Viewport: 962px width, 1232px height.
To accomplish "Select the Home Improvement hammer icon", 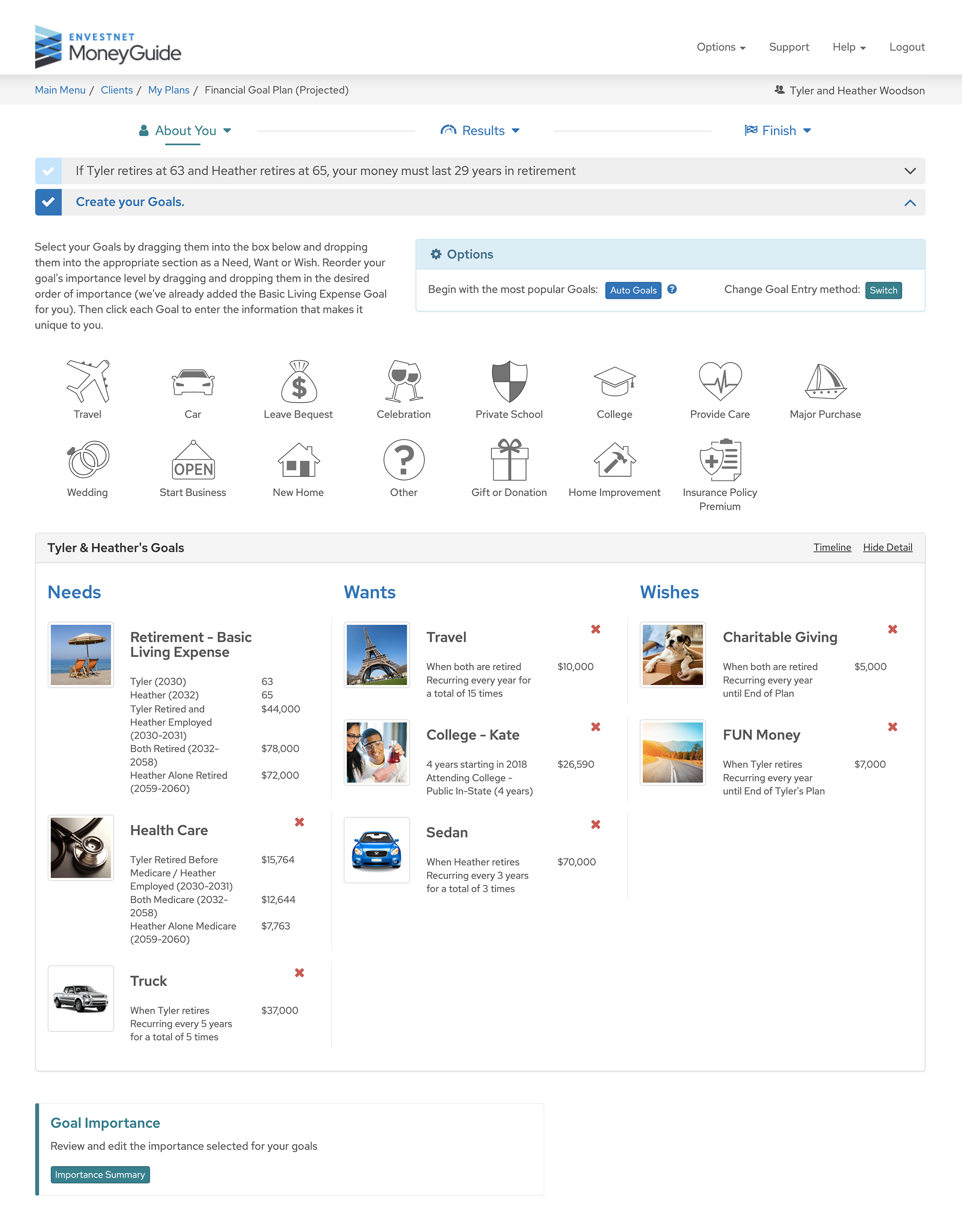I will tap(615, 460).
